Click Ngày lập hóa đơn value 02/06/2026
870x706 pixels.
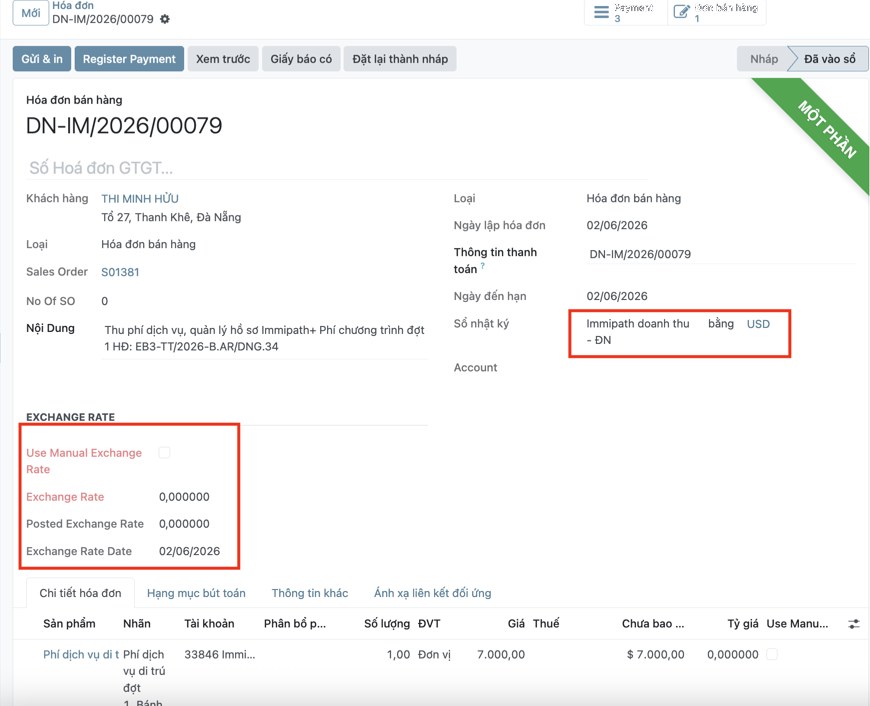617,225
